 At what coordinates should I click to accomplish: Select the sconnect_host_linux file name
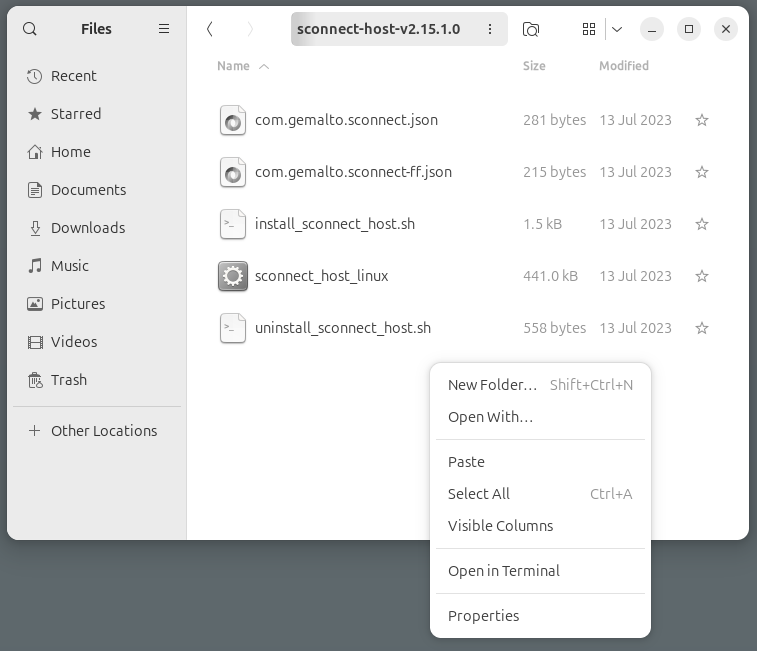click(x=322, y=276)
